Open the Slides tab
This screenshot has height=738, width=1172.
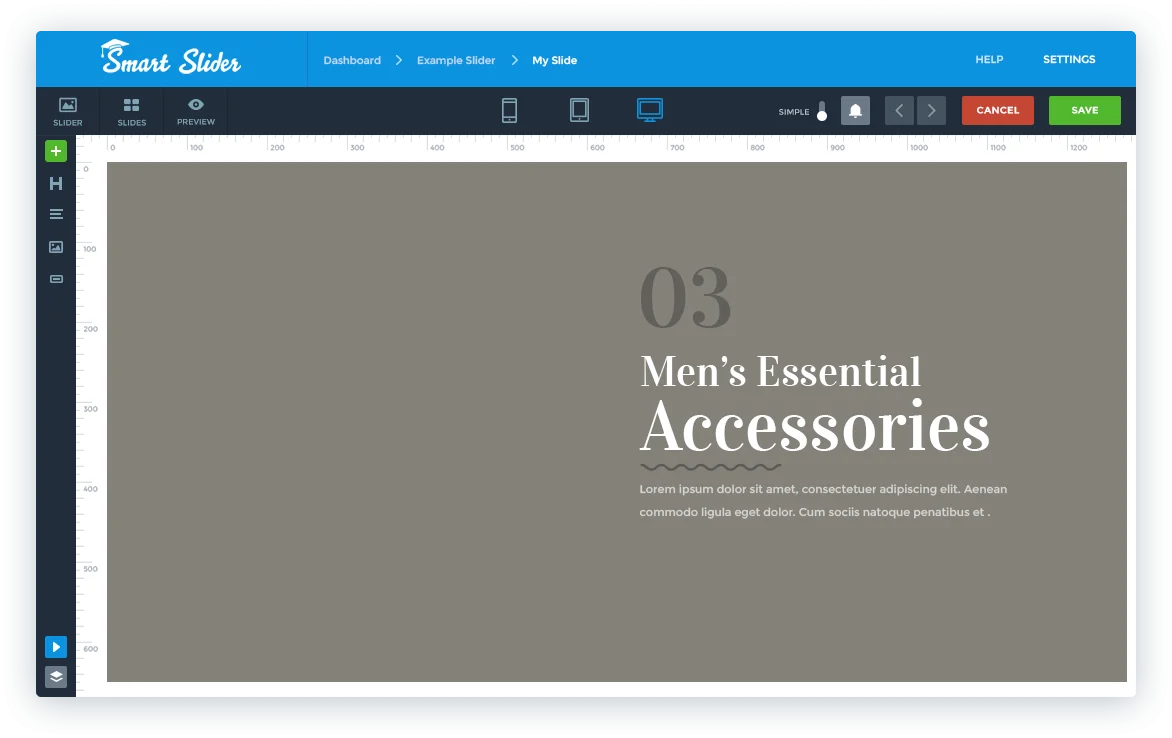point(131,111)
